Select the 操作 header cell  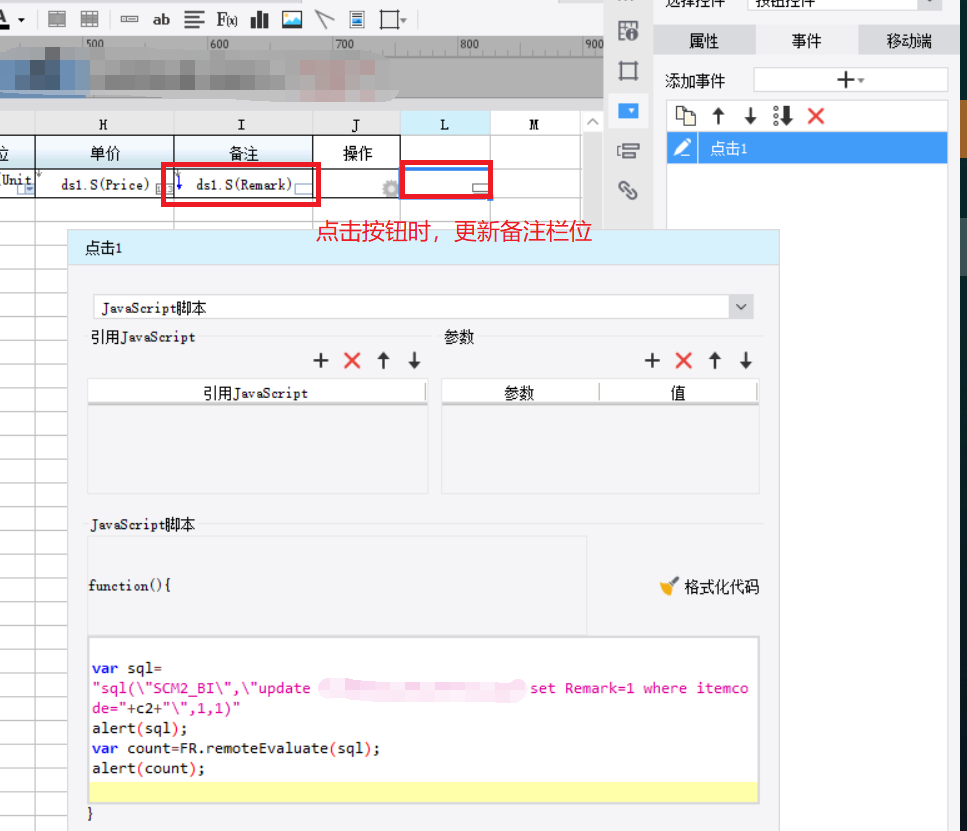pos(356,152)
